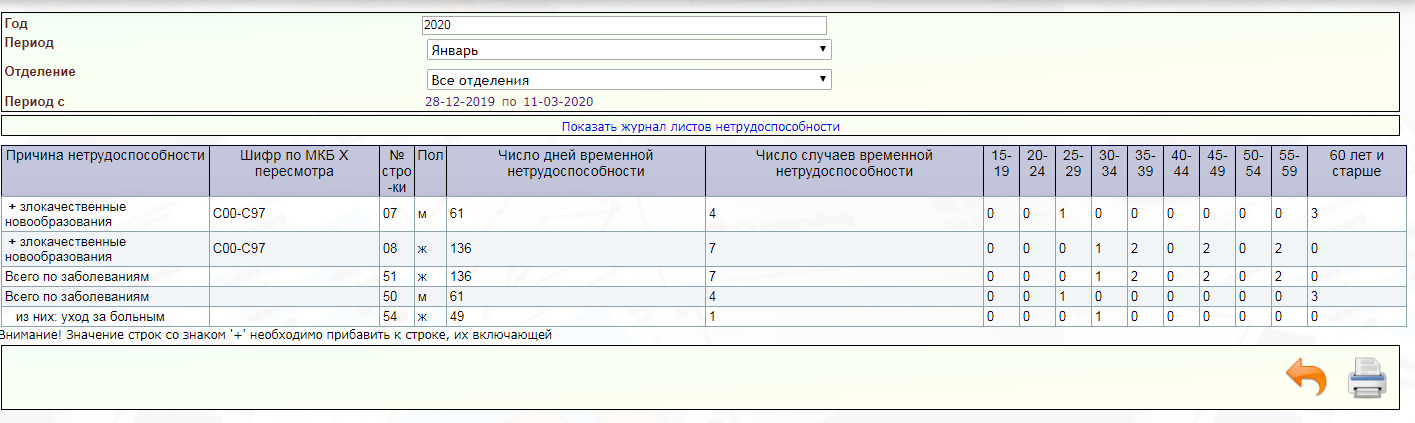Click the 'ж' gender link in row 08
1415x423 pixels.
coord(422,249)
